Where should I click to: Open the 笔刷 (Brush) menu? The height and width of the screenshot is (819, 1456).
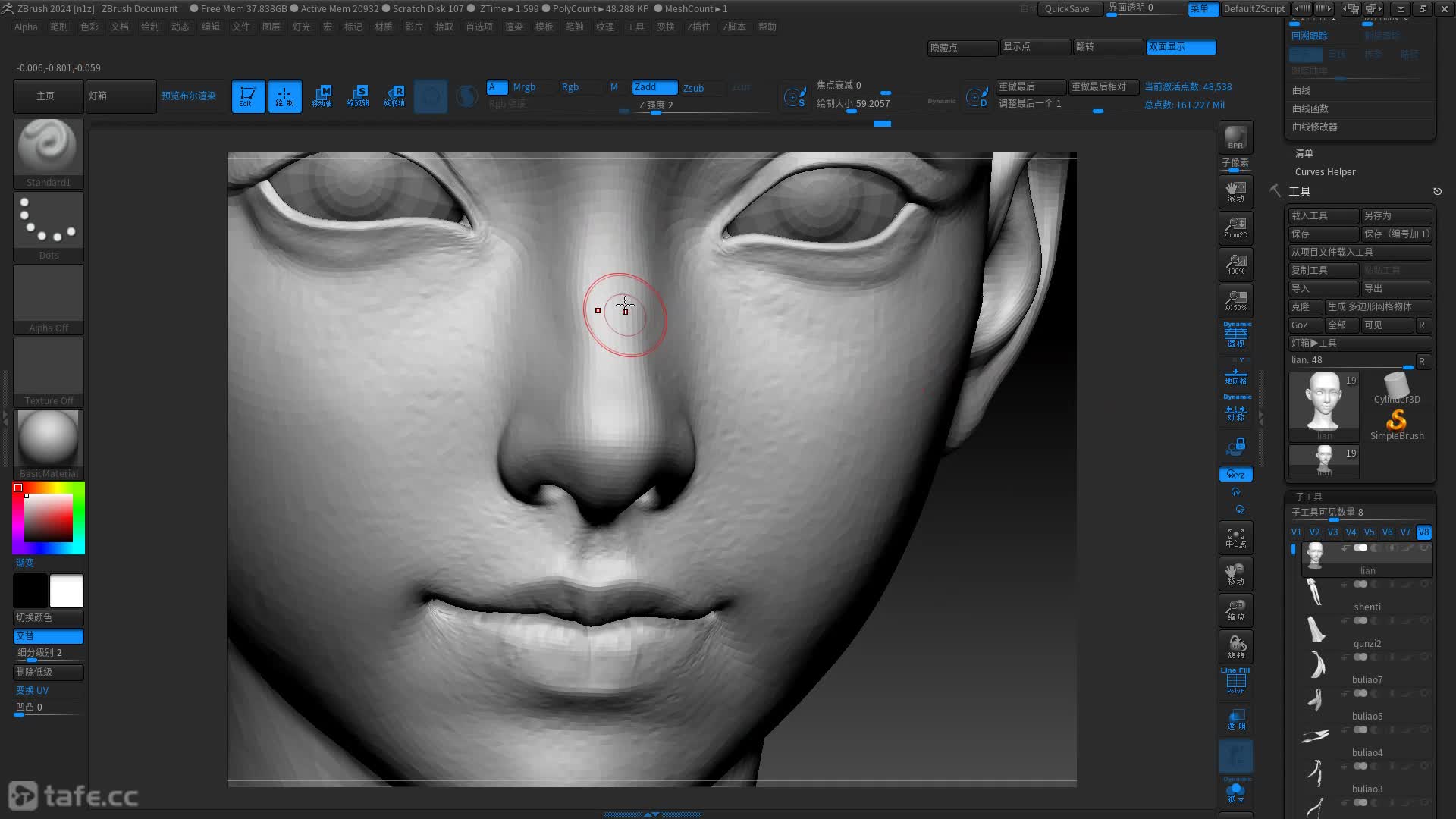point(59,27)
